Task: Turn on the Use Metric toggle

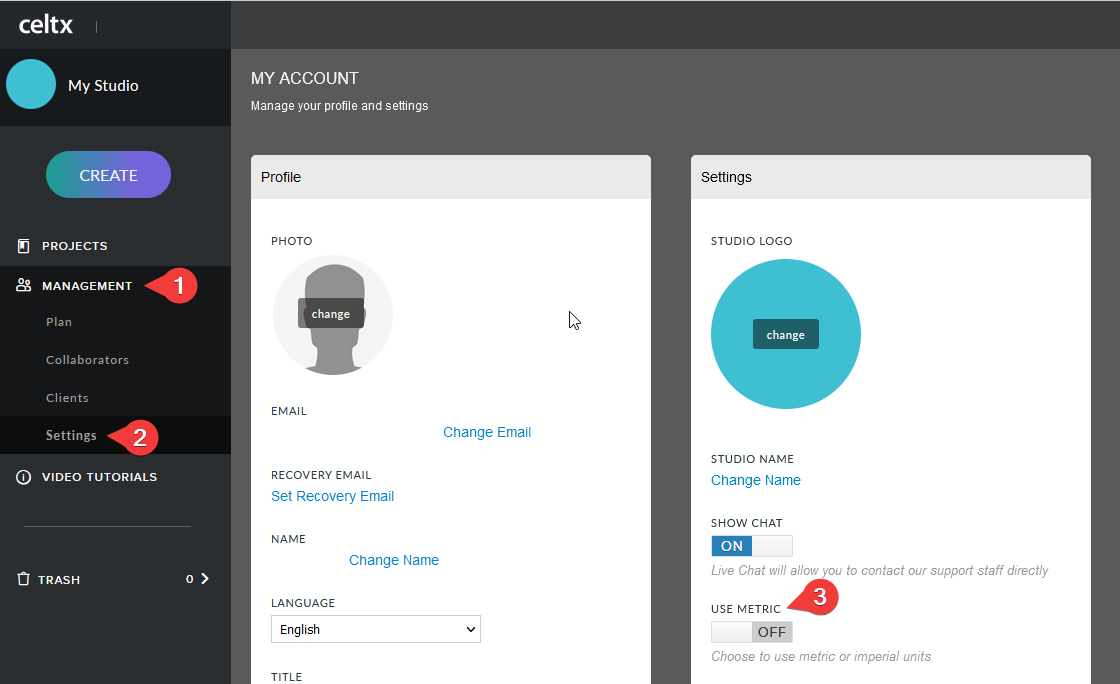Action: (x=751, y=632)
